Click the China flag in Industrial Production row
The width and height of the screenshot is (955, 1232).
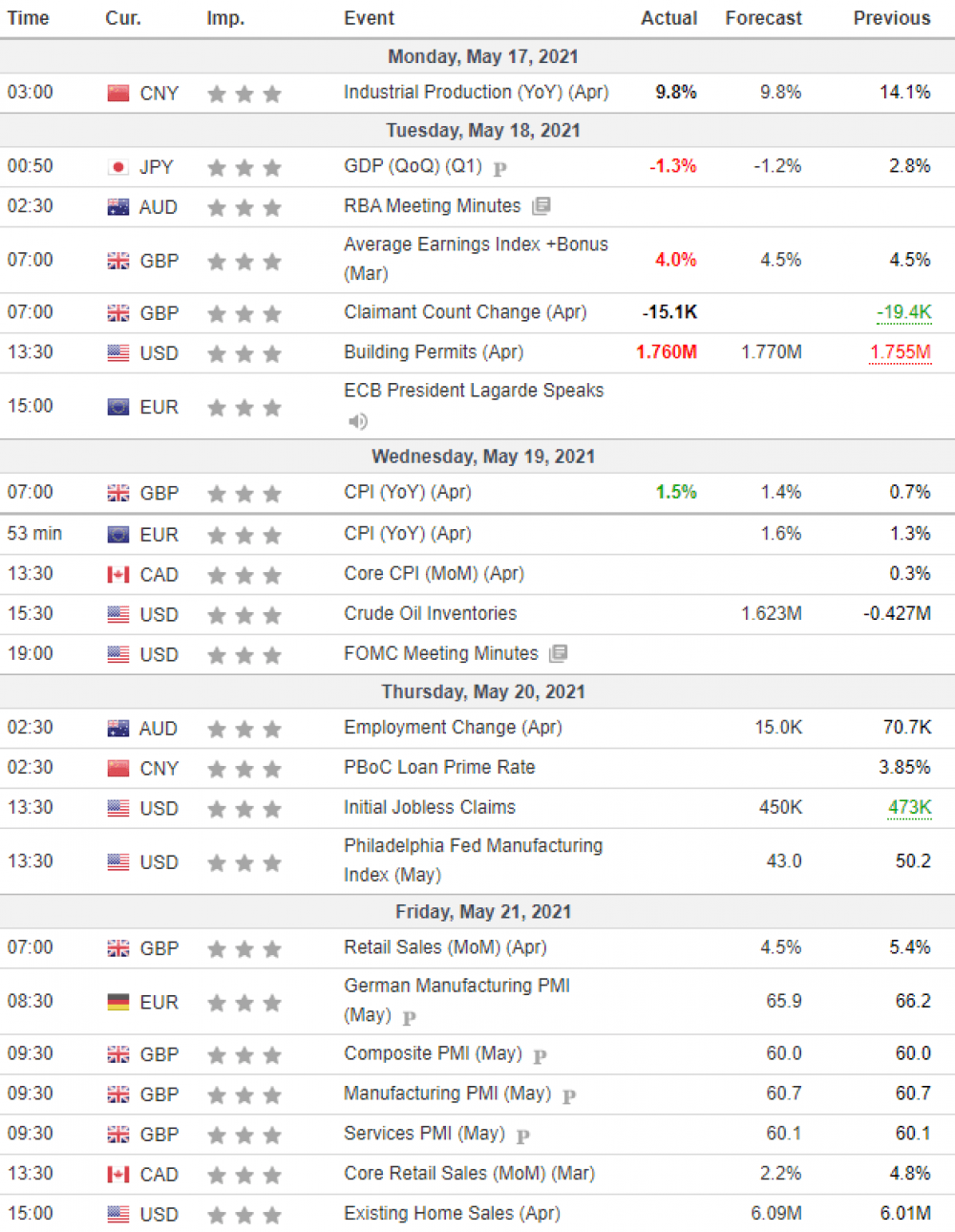(118, 93)
